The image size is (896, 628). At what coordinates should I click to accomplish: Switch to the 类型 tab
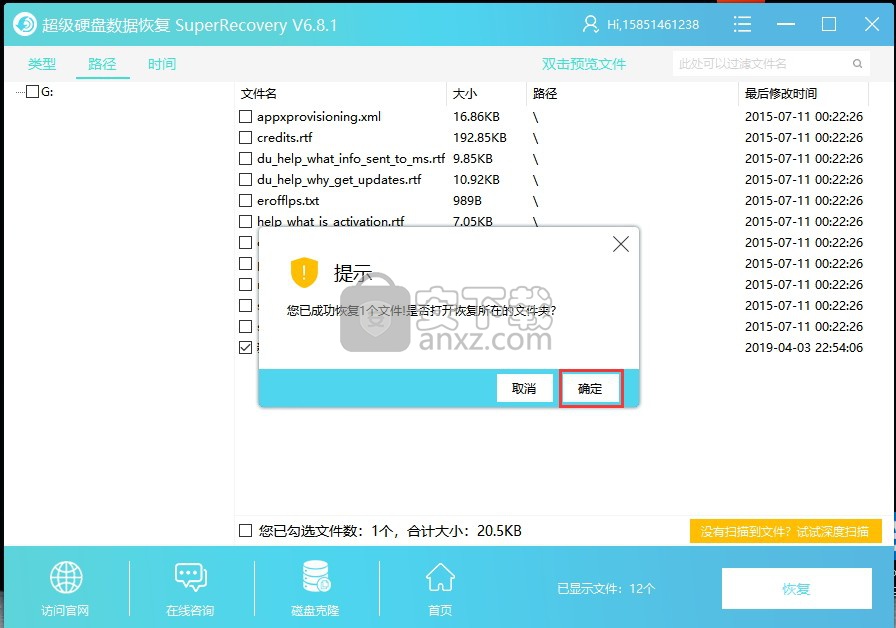tap(42, 64)
